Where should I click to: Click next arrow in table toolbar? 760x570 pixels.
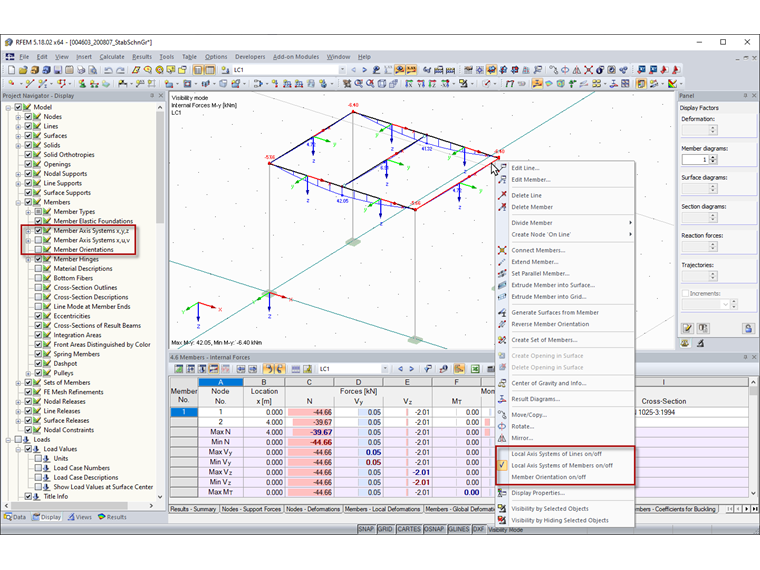click(412, 369)
